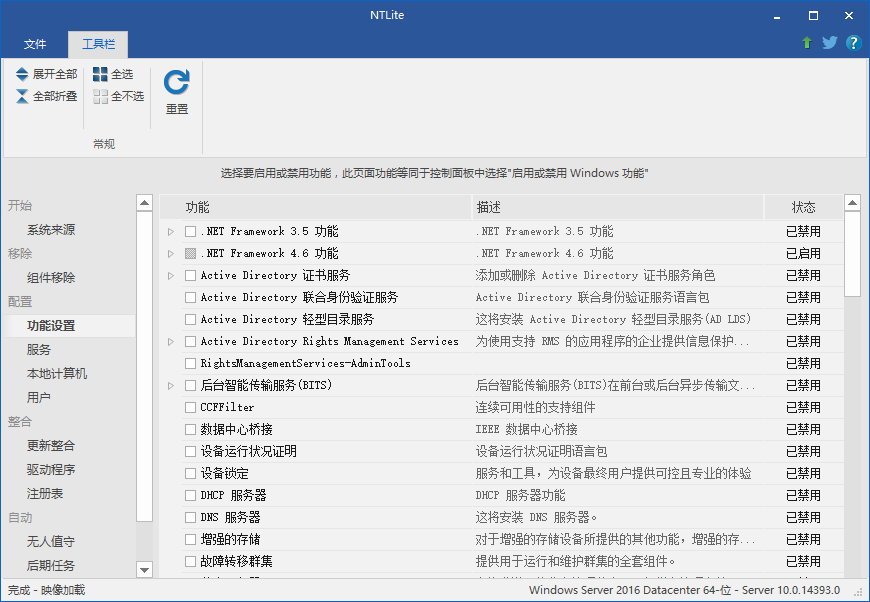Sort by the 功能 column header

[315, 208]
